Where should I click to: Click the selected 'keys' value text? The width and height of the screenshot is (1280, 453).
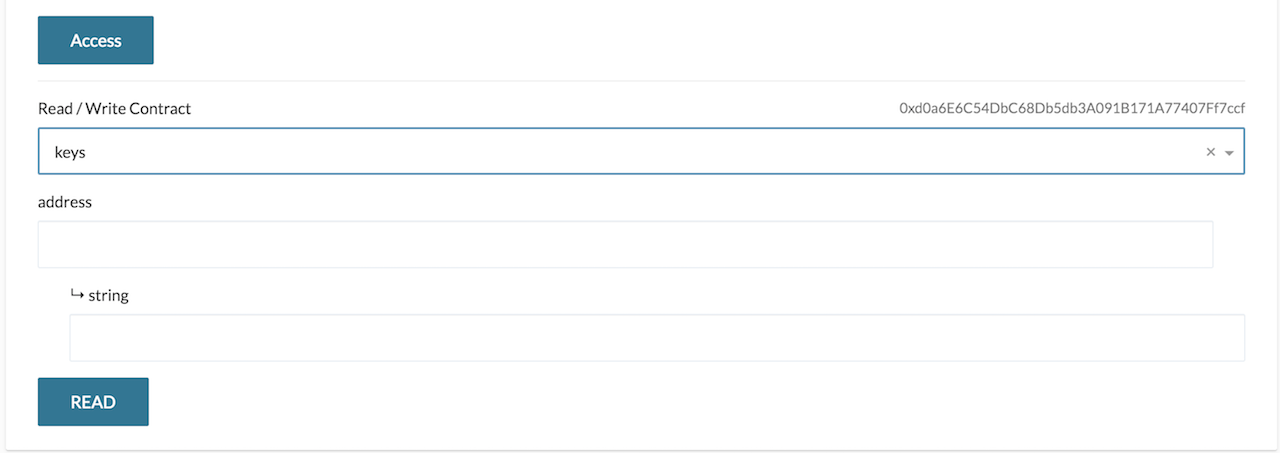[x=71, y=152]
